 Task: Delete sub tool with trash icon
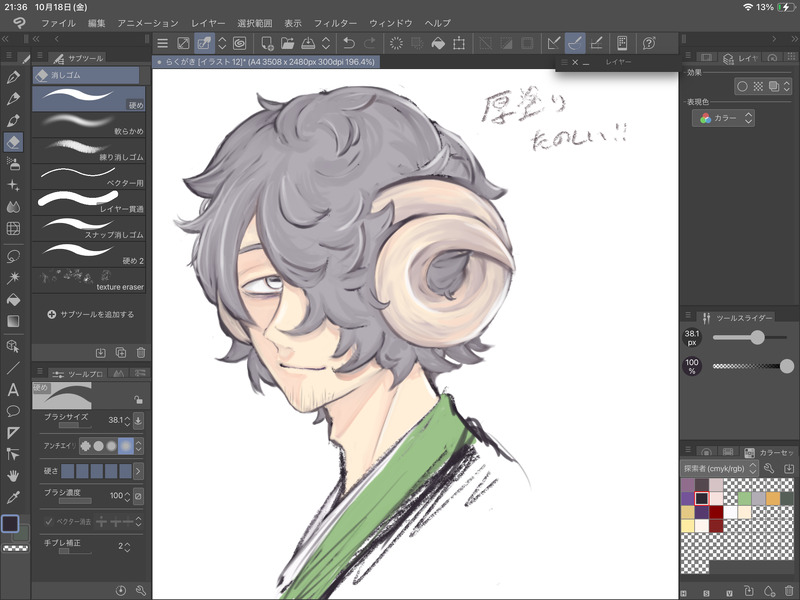(x=141, y=353)
